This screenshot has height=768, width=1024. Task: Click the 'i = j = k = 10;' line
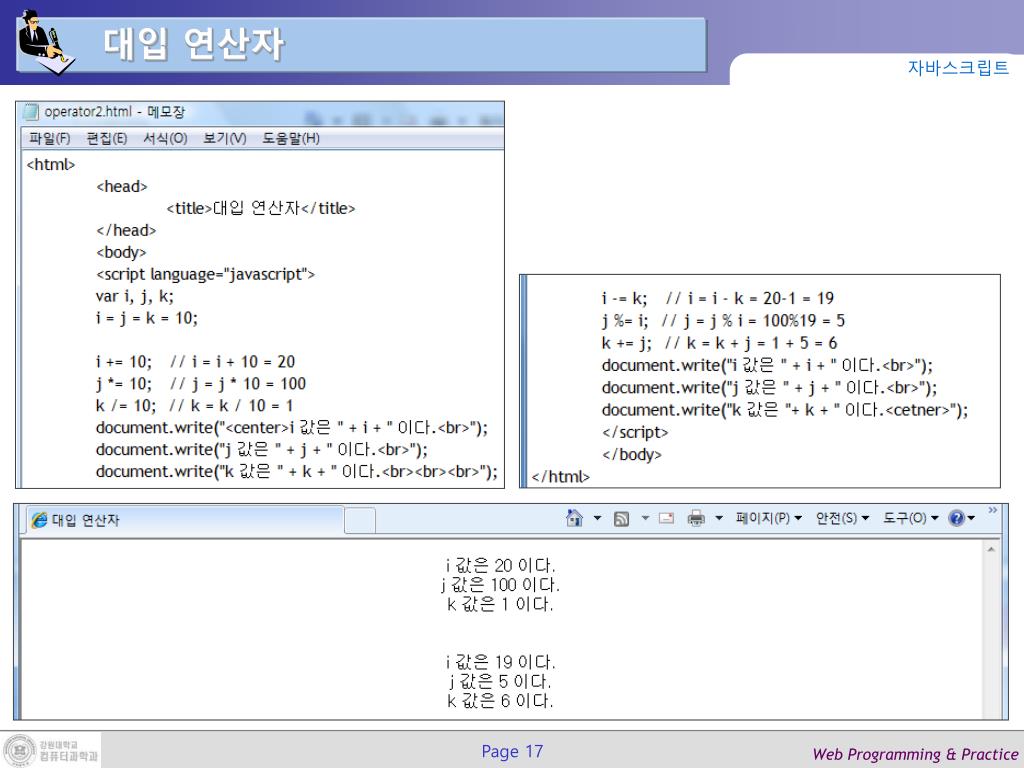tap(146, 318)
